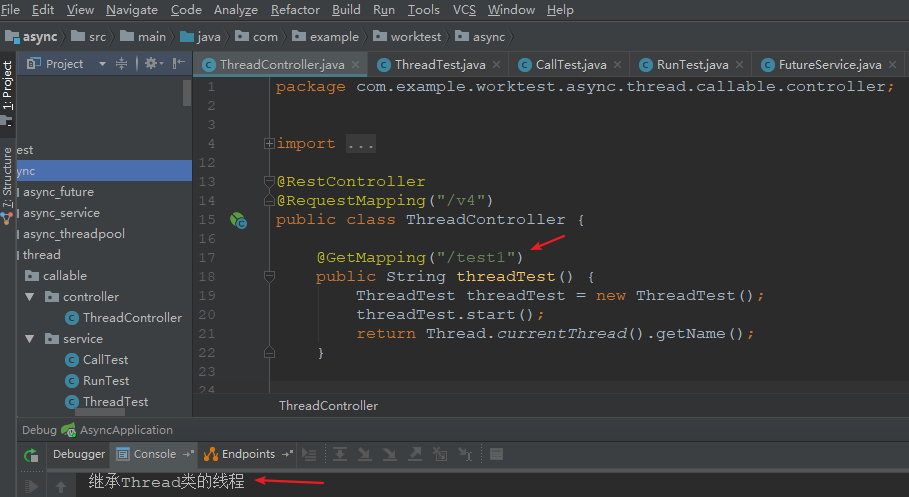The image size is (909, 497).
Task: Select async_threadpool in project tree
Action: [74, 234]
